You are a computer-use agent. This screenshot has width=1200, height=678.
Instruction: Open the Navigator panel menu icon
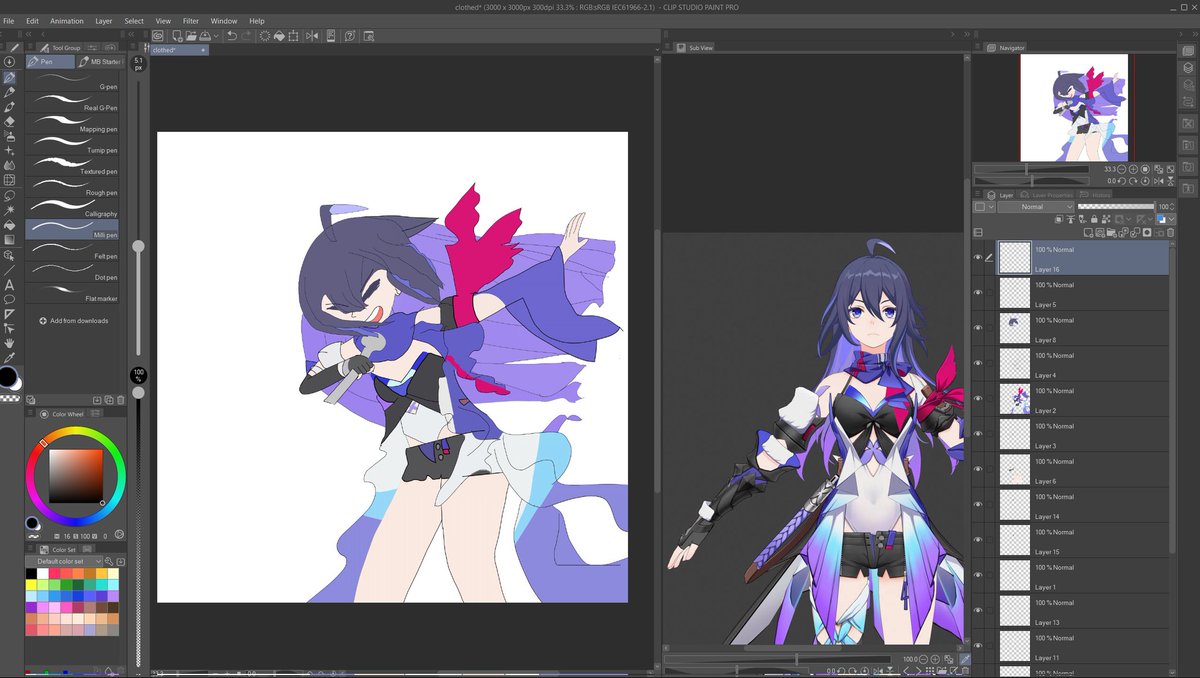(x=978, y=47)
